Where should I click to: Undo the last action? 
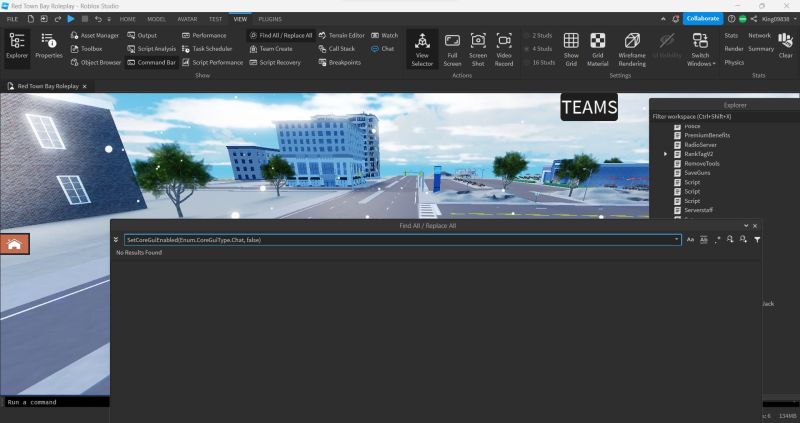coord(98,19)
